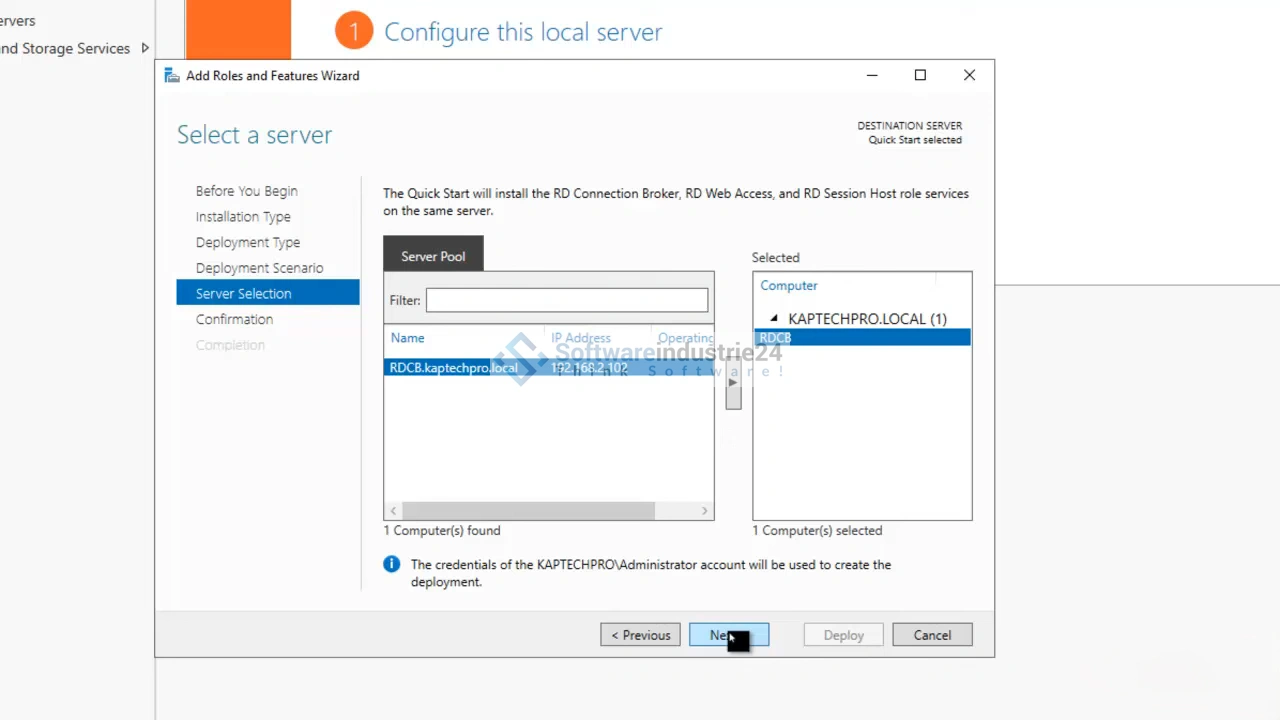
Task: Click the wizard title bar icon
Action: click(x=172, y=76)
